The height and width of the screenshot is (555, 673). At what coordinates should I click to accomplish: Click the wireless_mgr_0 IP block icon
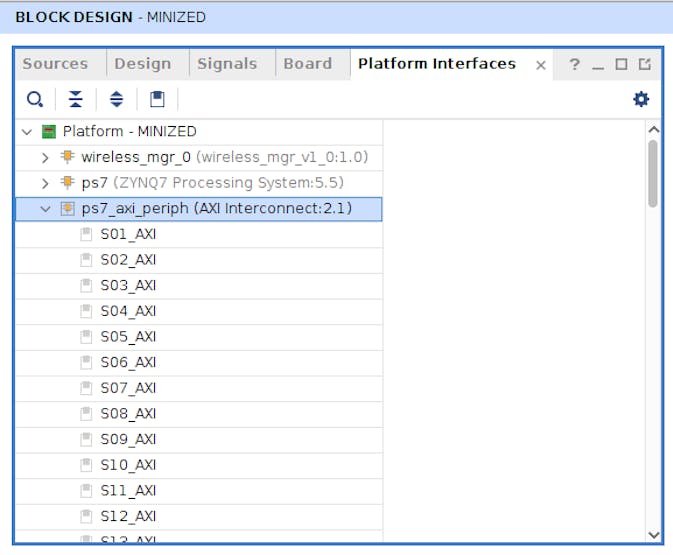(x=67, y=157)
